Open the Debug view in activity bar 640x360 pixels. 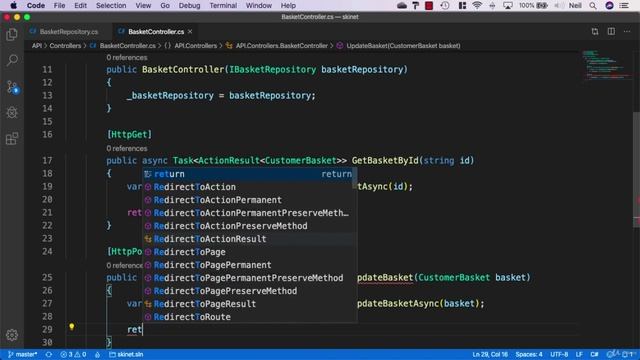(12, 113)
